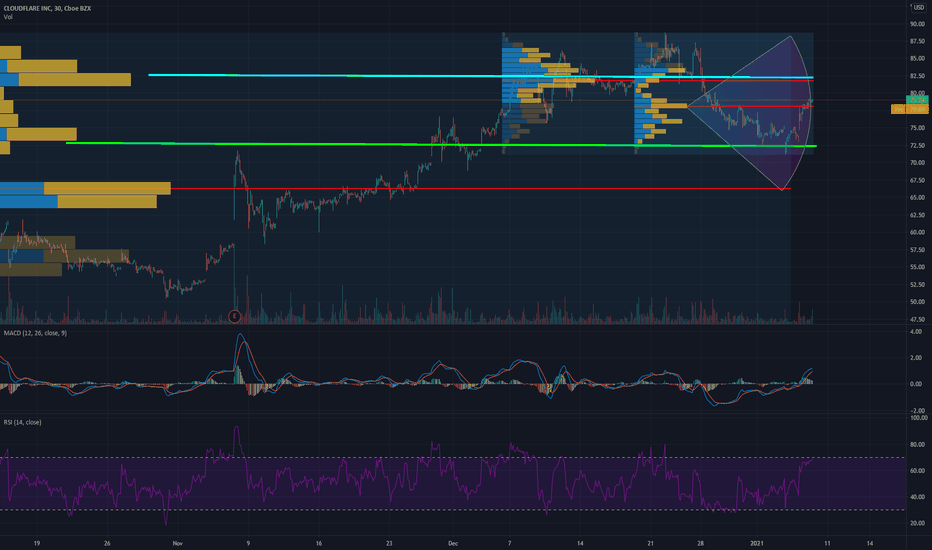Select the cyan horizontal resistance line
Screen dimensions: 932x550
coord(480,76)
